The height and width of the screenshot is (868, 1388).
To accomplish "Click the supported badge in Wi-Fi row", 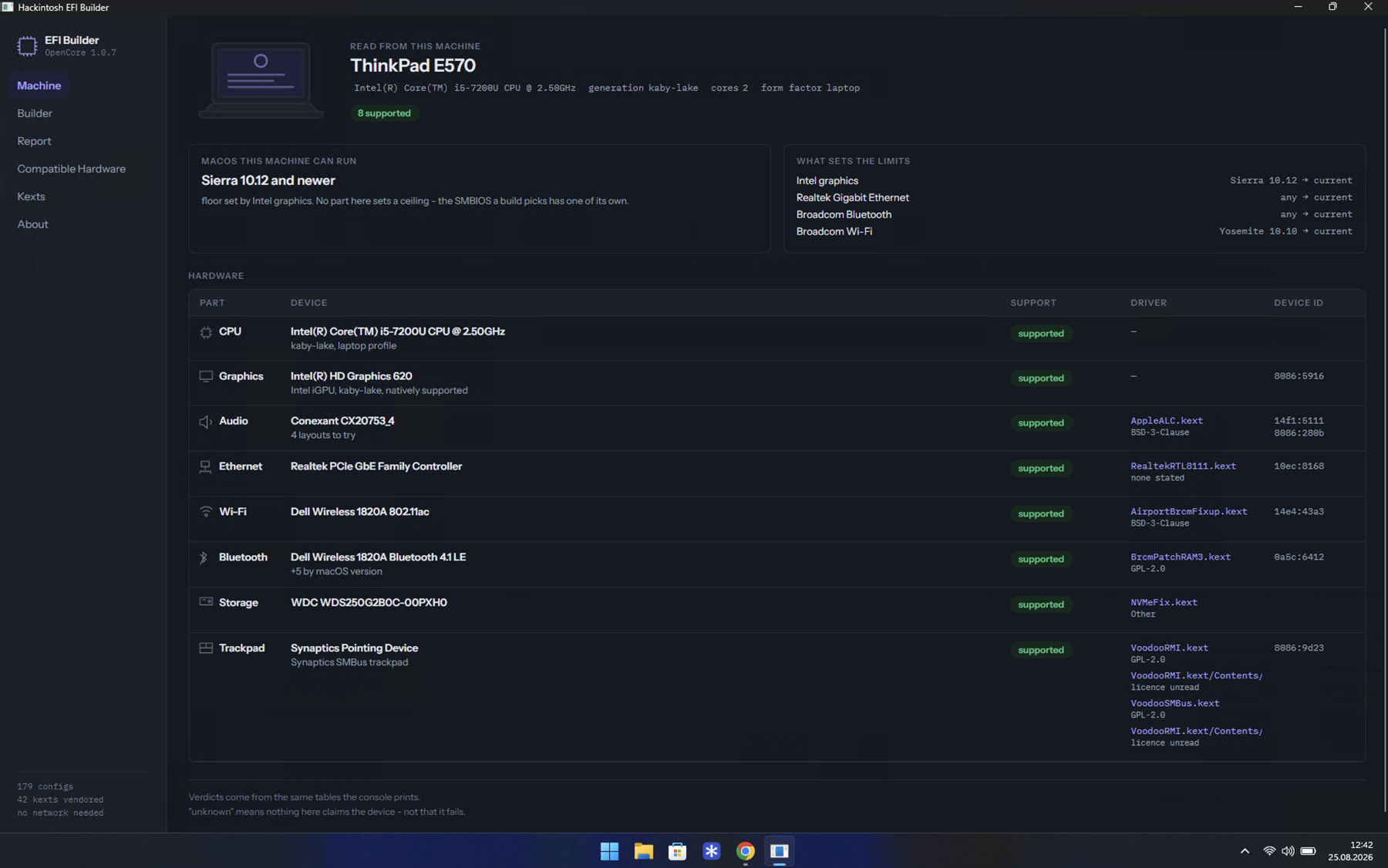I will point(1041,514).
